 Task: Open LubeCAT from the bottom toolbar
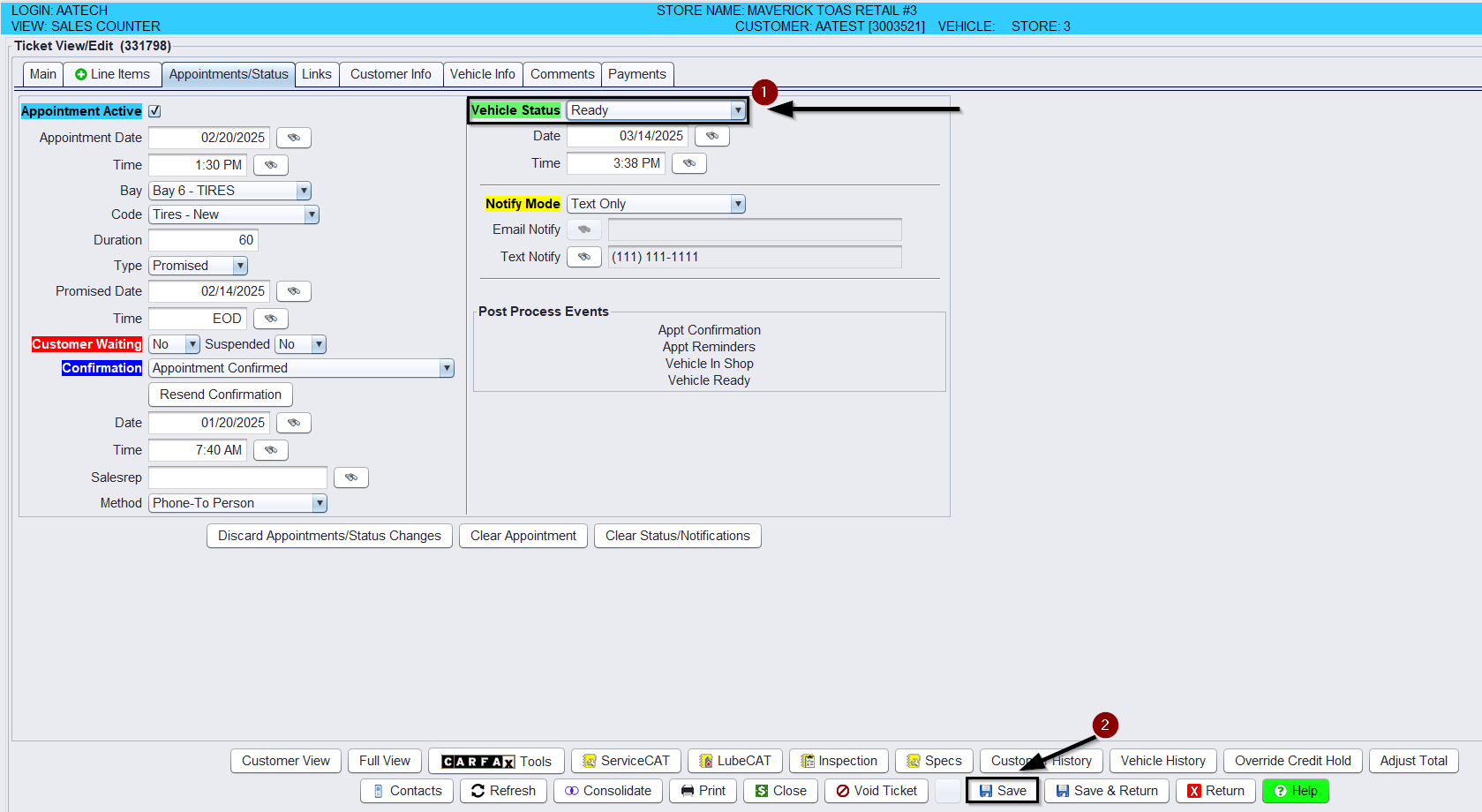click(734, 761)
